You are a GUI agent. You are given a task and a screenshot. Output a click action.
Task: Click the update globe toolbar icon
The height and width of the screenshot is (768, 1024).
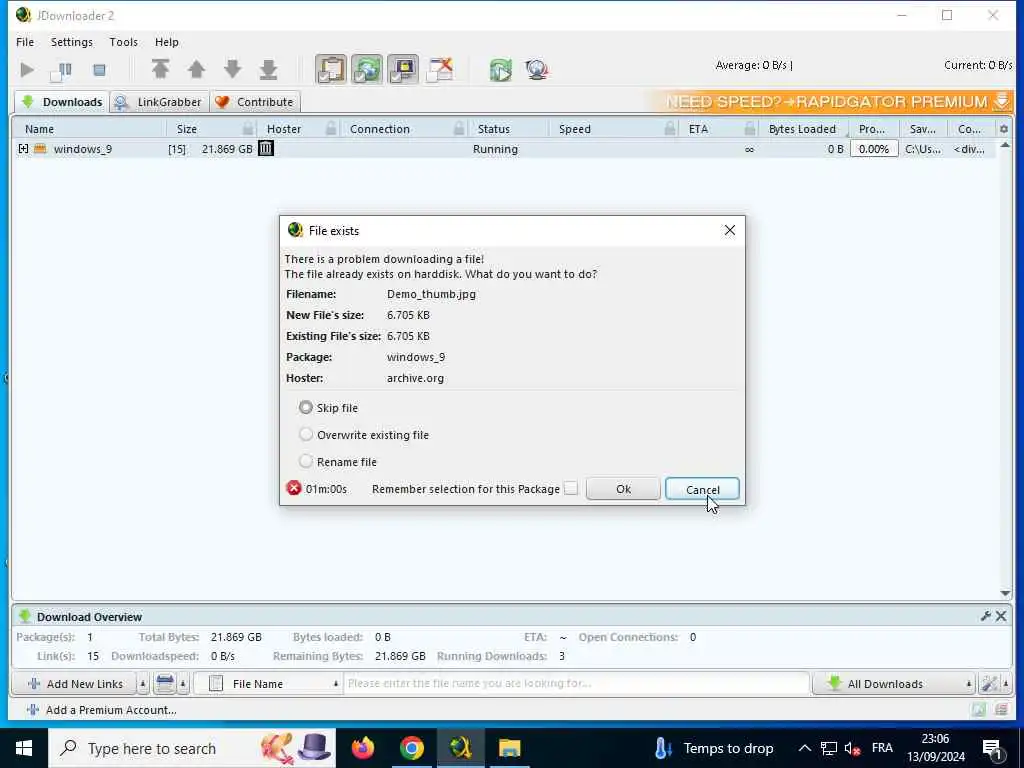coord(537,69)
